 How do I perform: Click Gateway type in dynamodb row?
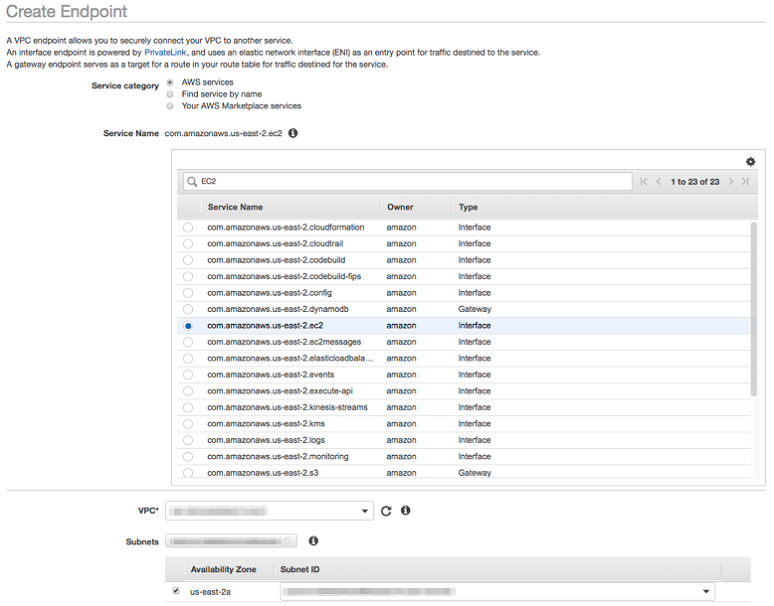(x=474, y=309)
